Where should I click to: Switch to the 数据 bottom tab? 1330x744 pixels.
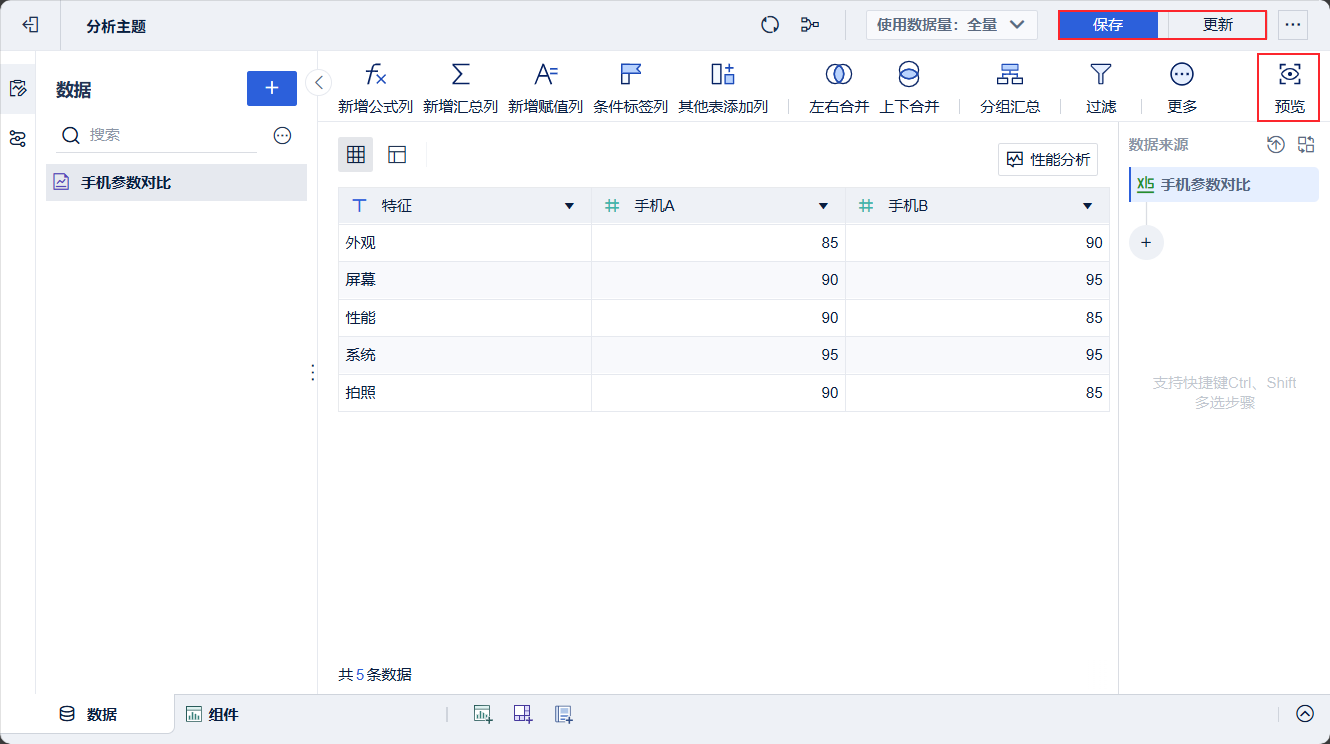point(88,714)
